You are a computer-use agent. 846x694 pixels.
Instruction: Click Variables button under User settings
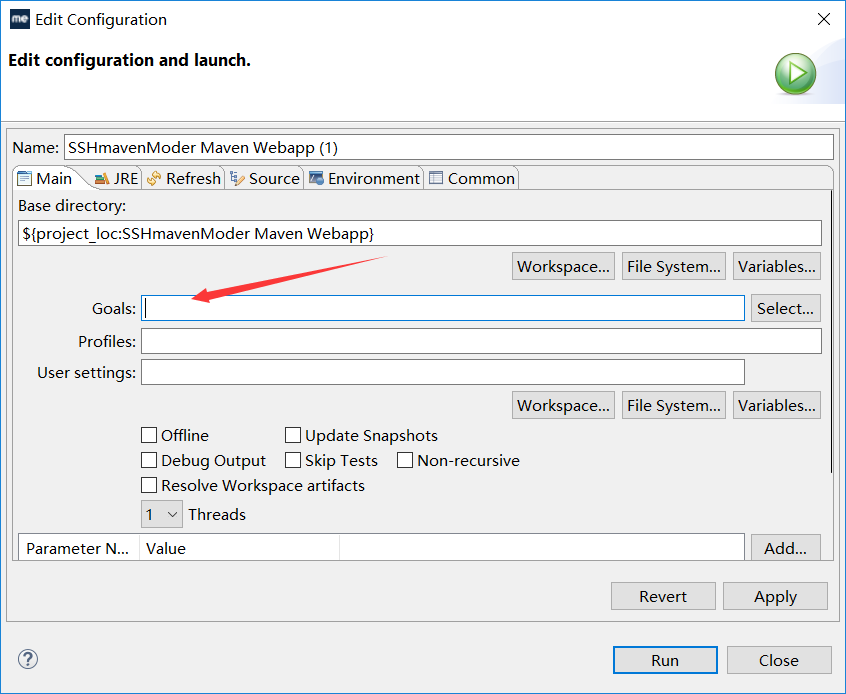pos(777,405)
